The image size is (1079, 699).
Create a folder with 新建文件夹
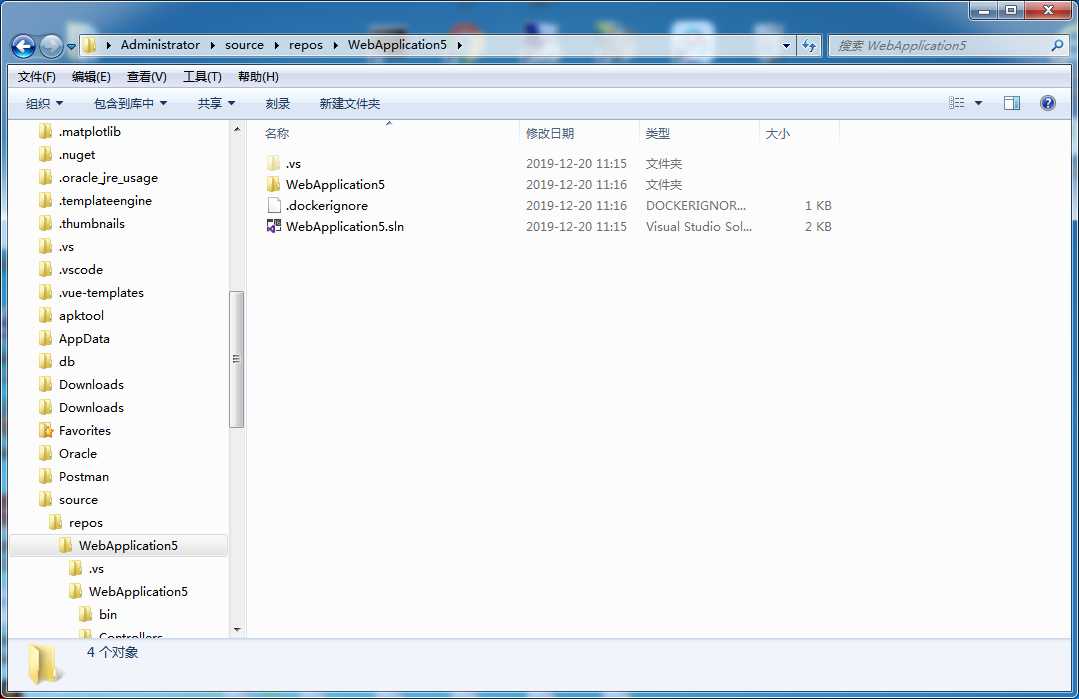pos(350,103)
